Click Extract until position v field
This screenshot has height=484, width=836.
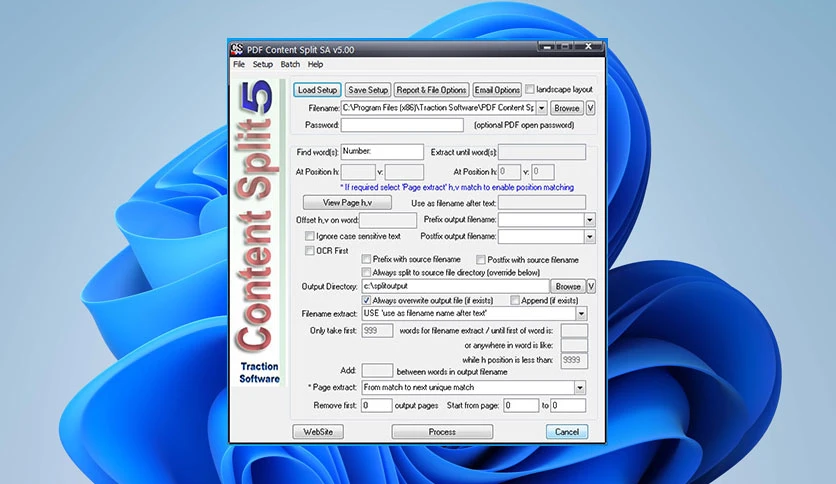(543, 172)
